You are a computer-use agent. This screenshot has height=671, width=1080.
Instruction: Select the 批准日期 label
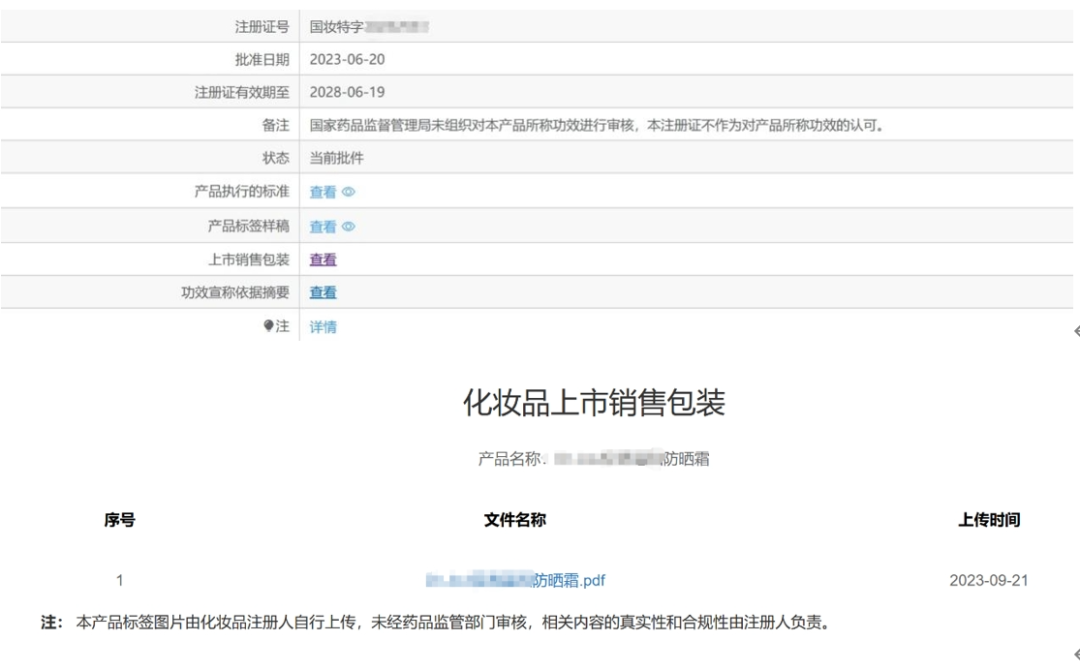(262, 59)
